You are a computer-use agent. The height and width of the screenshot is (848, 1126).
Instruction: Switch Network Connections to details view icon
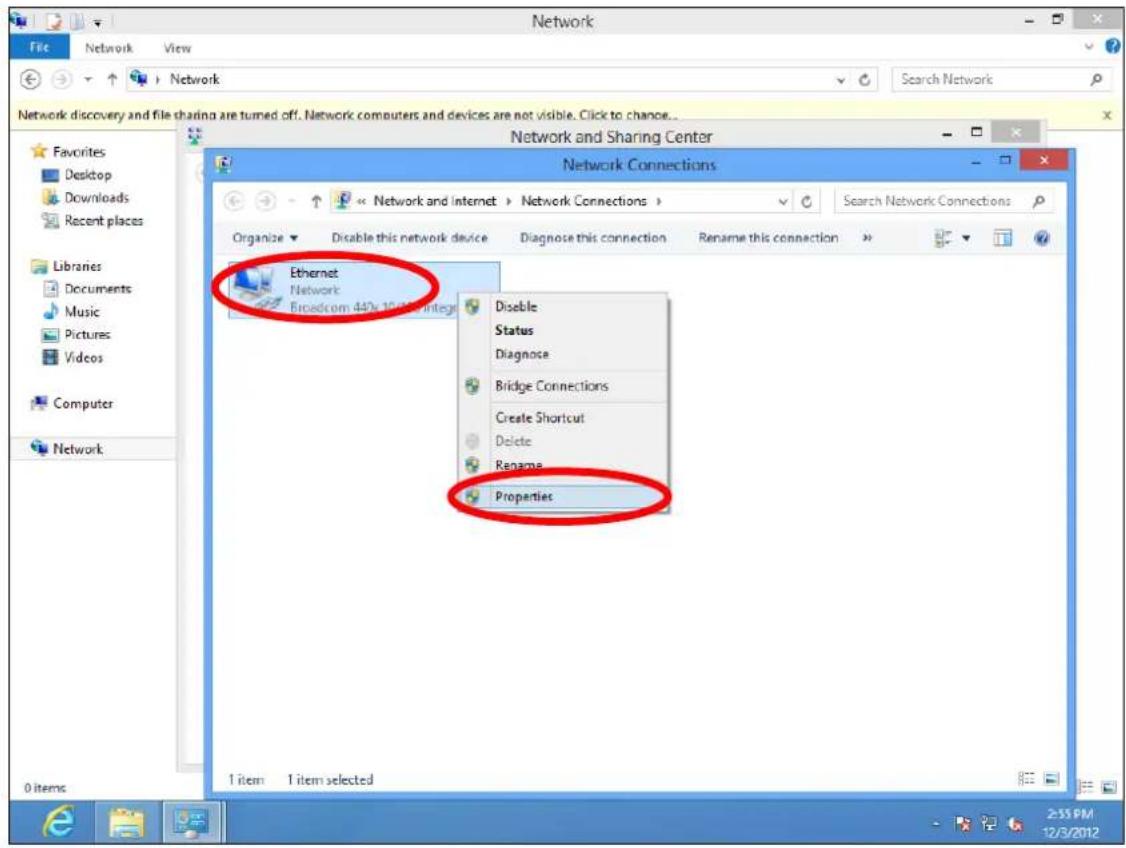click(x=1026, y=779)
